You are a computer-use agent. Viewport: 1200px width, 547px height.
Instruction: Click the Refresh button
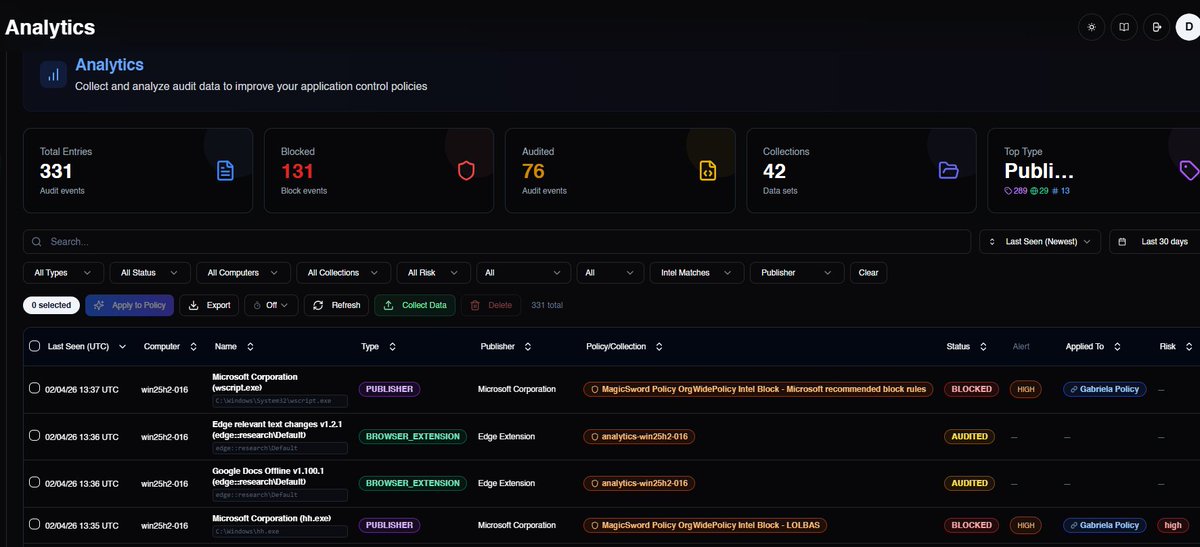tap(336, 305)
